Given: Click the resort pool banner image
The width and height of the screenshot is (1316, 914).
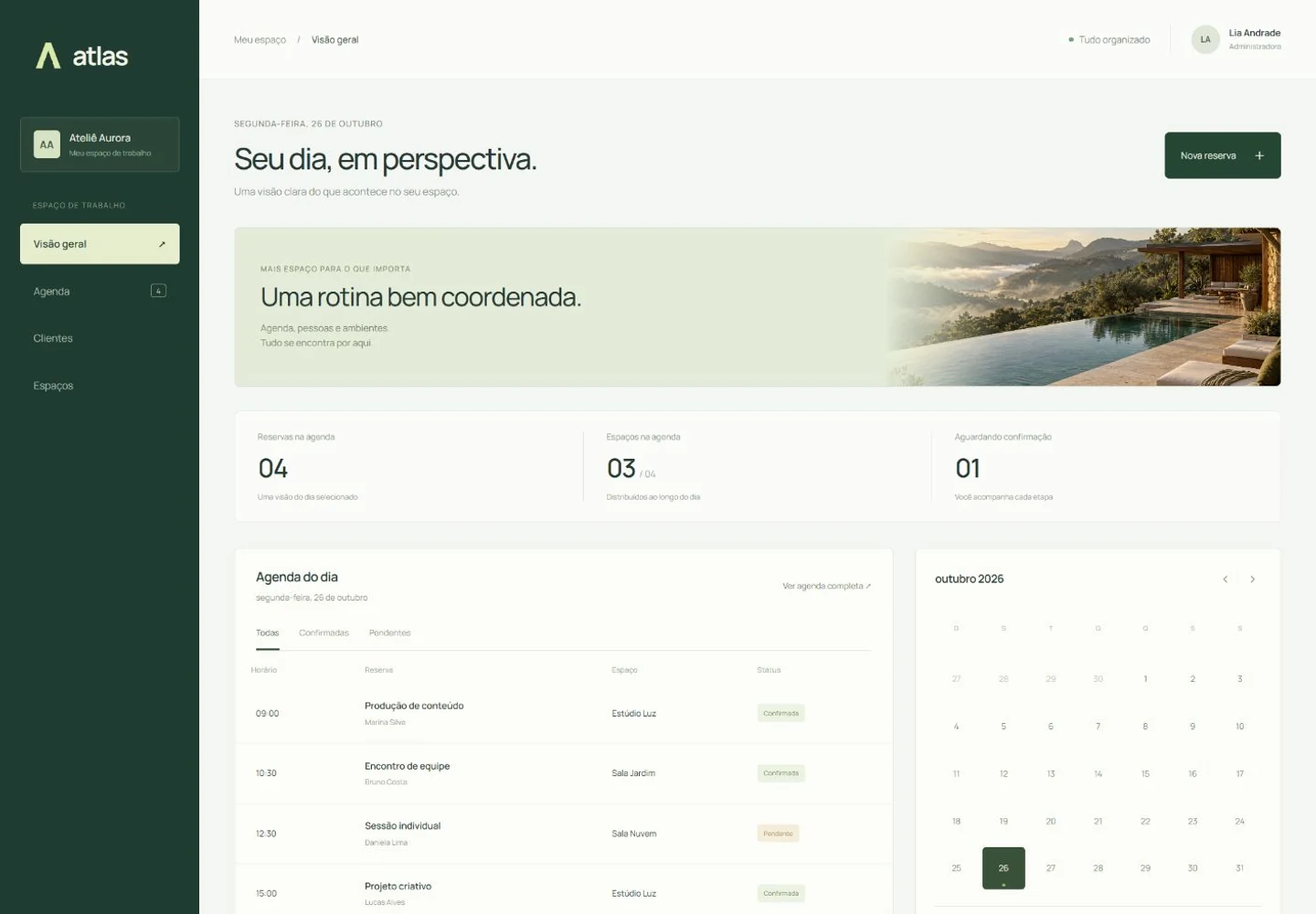Looking at the screenshot, I should 1083,307.
